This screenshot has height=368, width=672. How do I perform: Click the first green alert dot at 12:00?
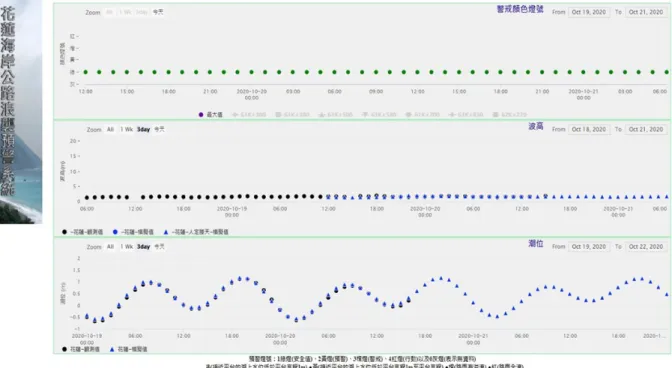(x=86, y=72)
